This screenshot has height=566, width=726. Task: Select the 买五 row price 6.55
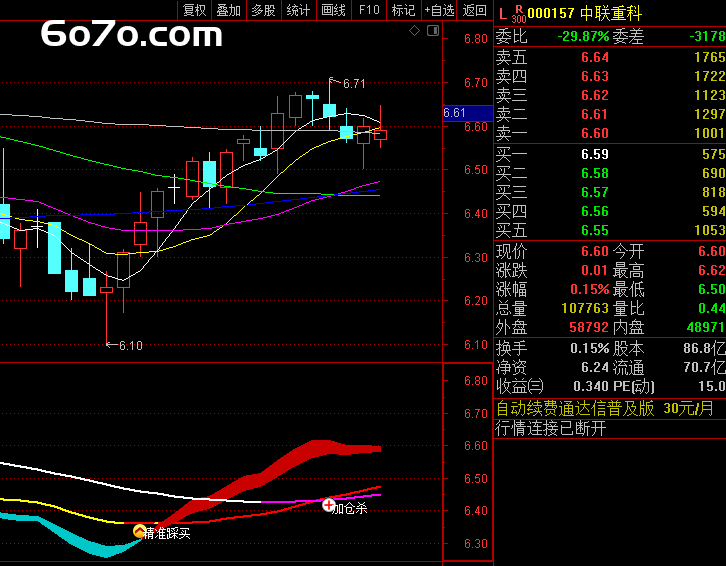(595, 230)
